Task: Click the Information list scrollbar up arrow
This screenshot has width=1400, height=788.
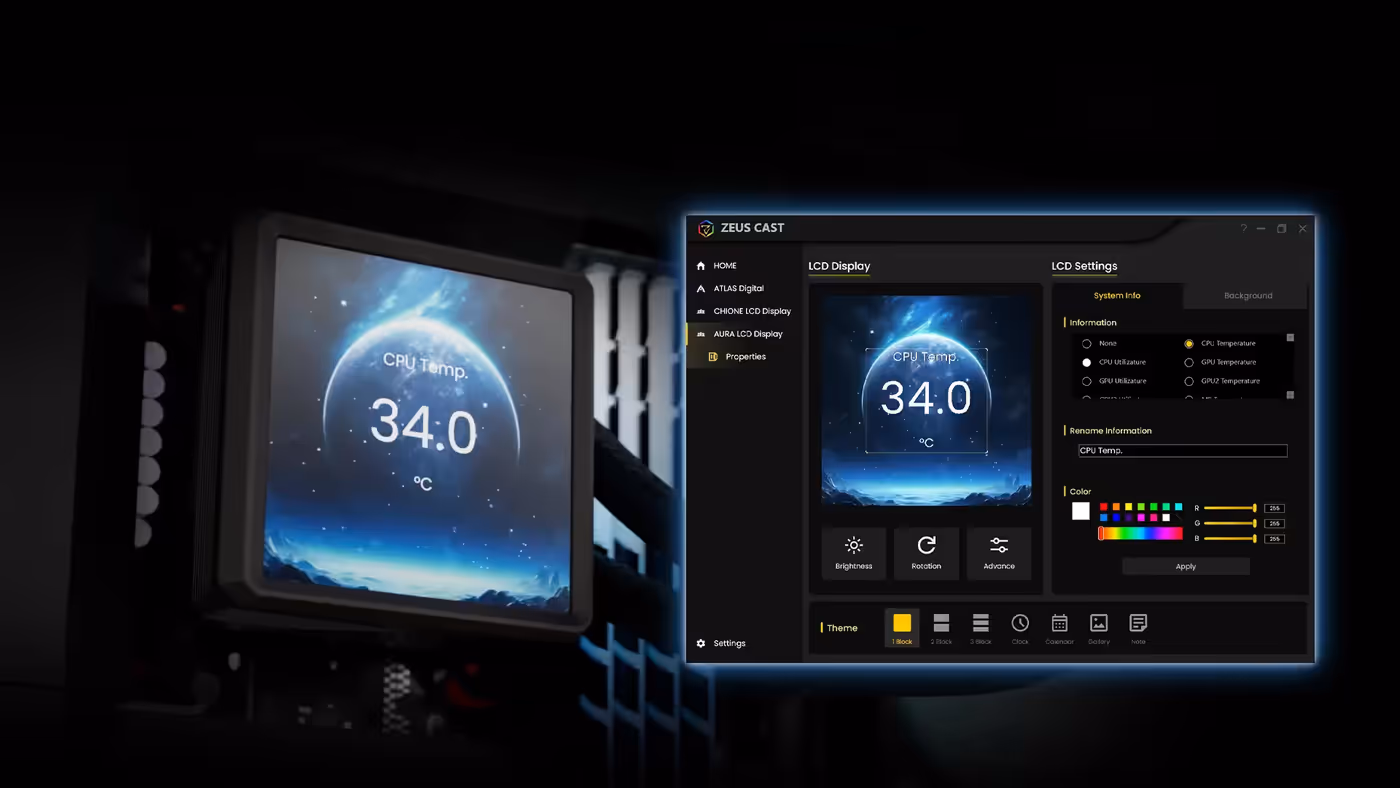Action: (x=1290, y=338)
